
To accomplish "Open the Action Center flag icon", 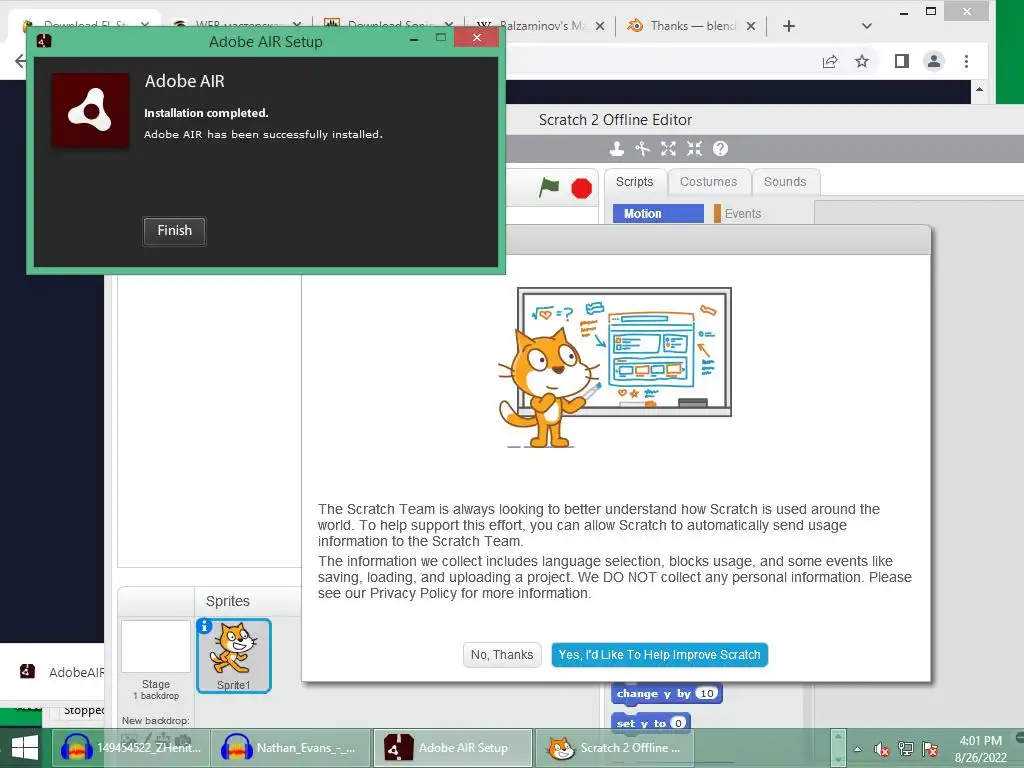I will coord(930,749).
